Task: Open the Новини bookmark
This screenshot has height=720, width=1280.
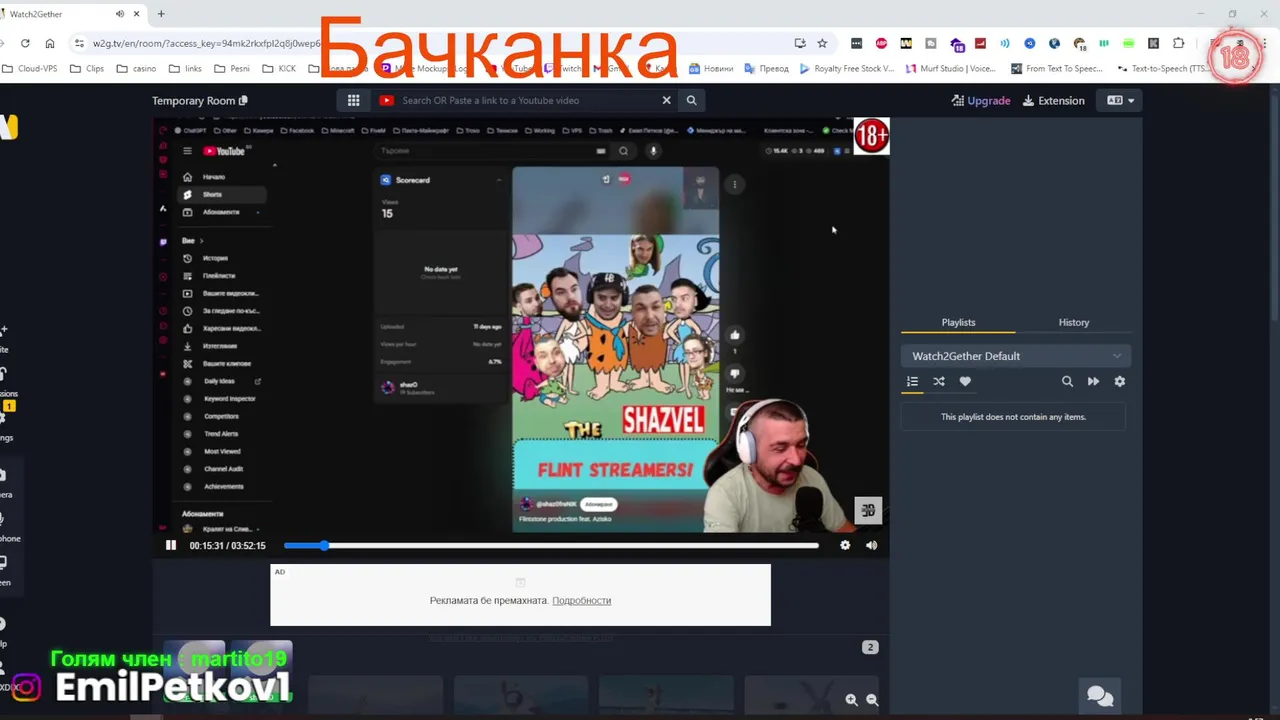Action: point(711,69)
